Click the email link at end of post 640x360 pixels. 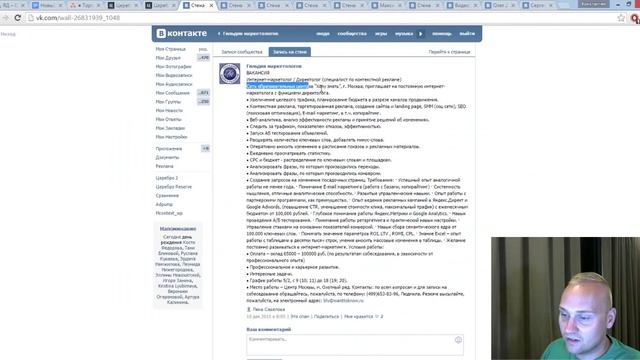point(343,301)
